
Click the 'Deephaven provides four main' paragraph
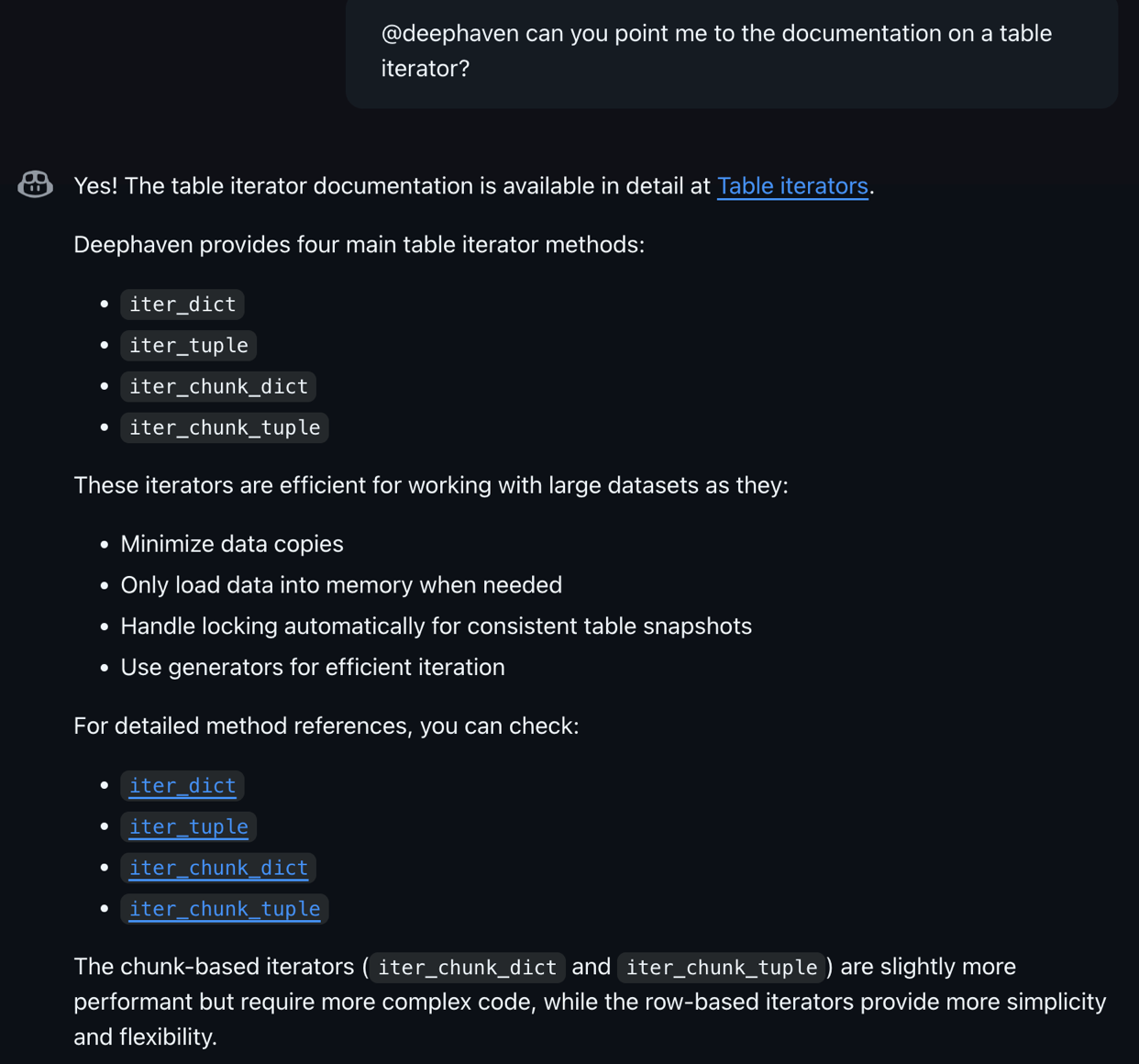click(x=359, y=244)
